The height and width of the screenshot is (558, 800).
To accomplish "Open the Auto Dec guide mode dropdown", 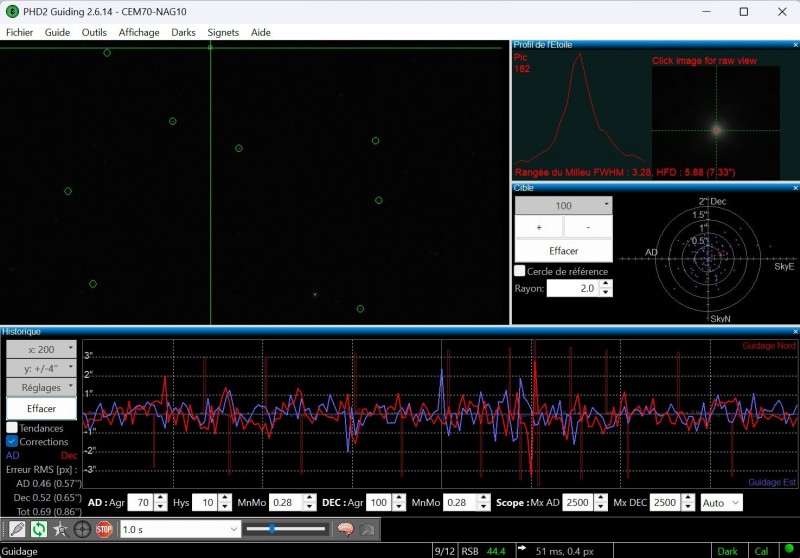I will (x=721, y=502).
